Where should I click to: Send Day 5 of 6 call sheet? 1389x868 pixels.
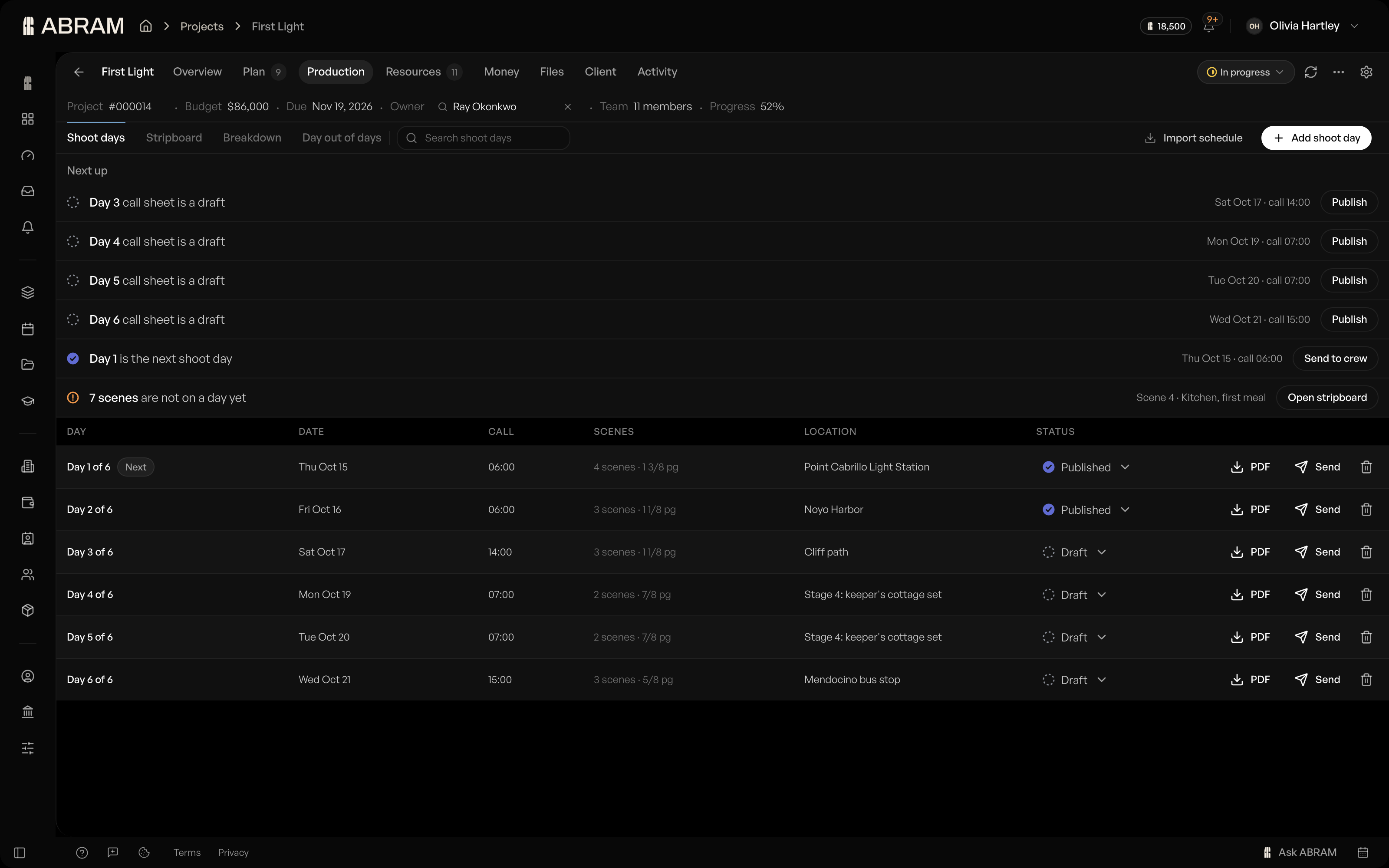point(1318,637)
